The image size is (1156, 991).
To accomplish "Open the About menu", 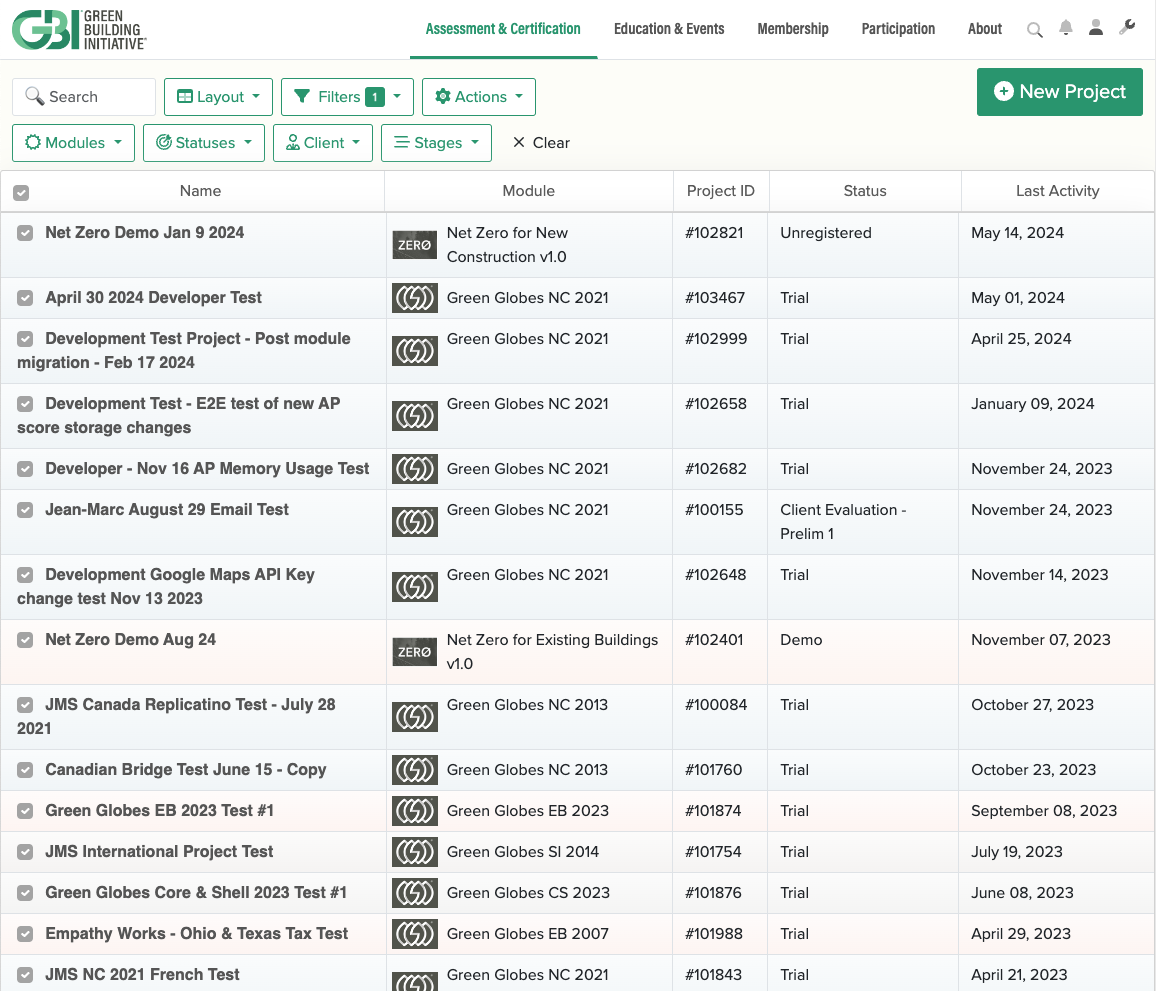I will [x=985, y=29].
